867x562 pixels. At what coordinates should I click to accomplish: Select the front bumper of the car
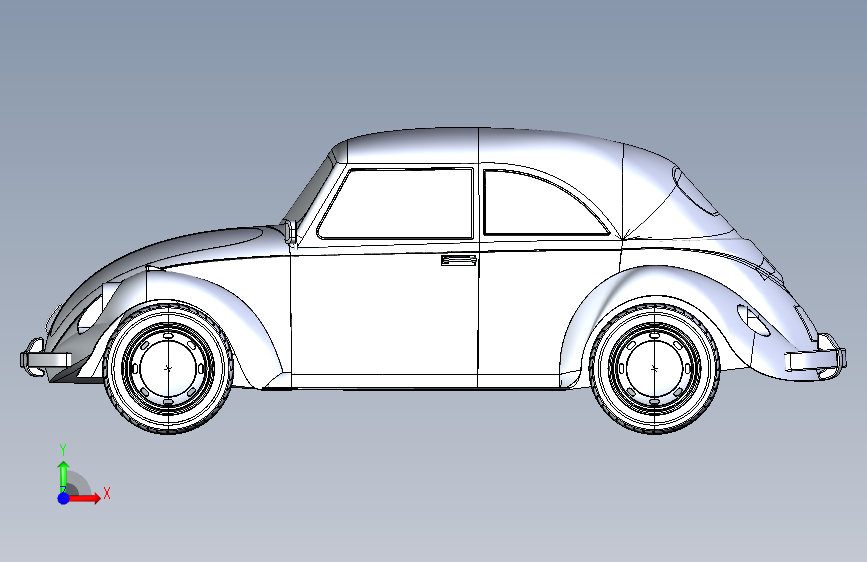(x=46, y=358)
